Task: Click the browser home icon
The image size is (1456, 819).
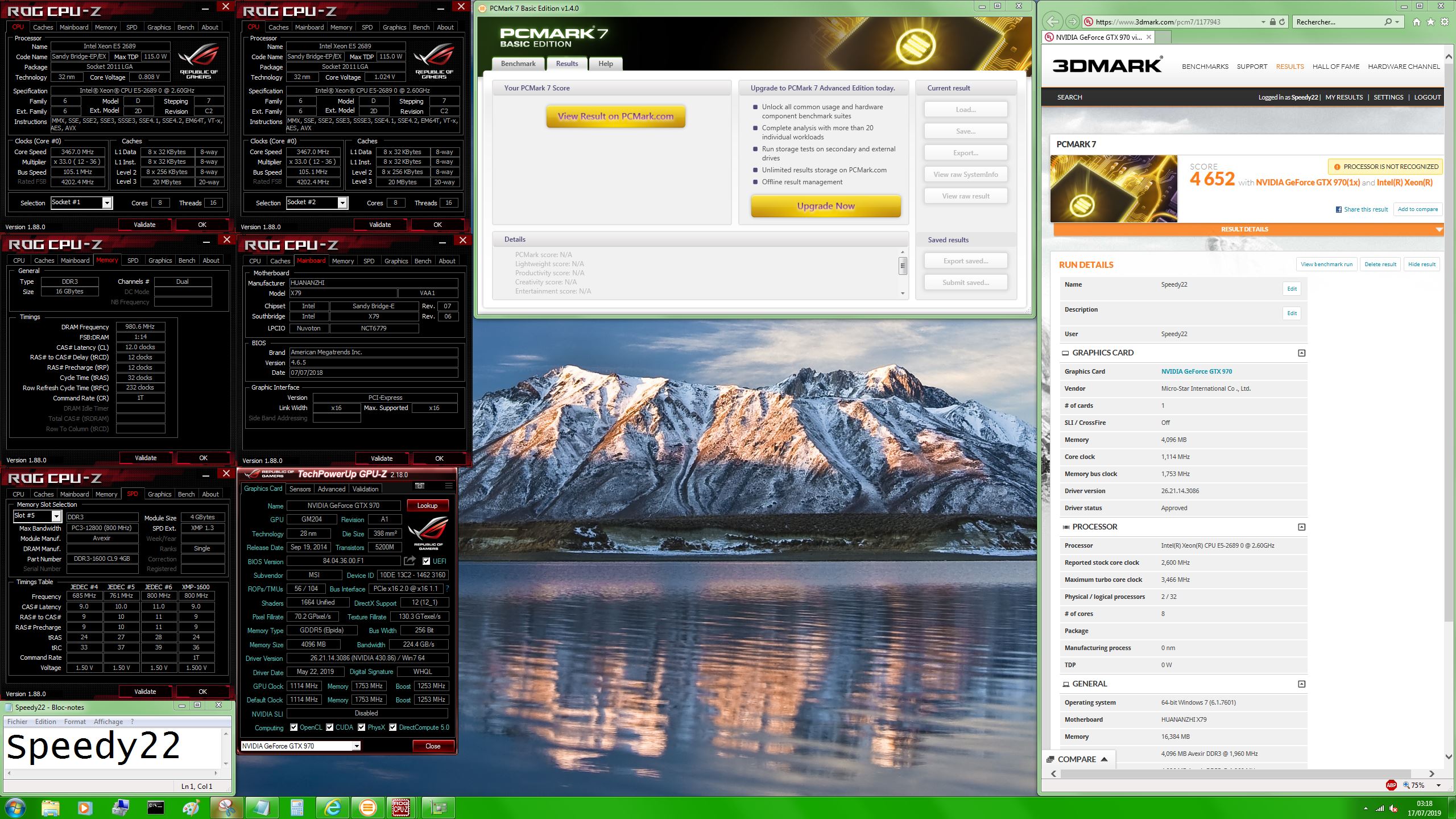Action: 1416,22
